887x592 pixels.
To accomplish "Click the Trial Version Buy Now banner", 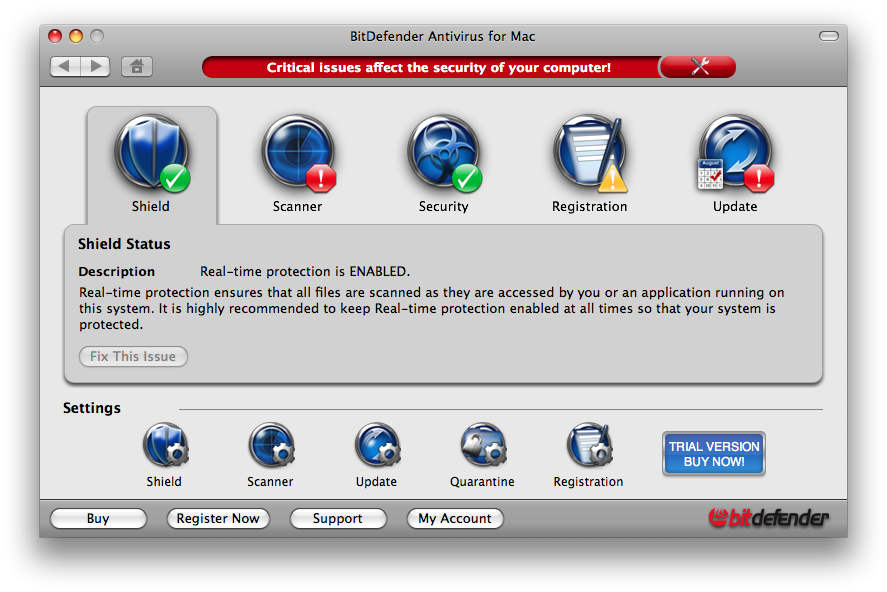I will tap(714, 454).
